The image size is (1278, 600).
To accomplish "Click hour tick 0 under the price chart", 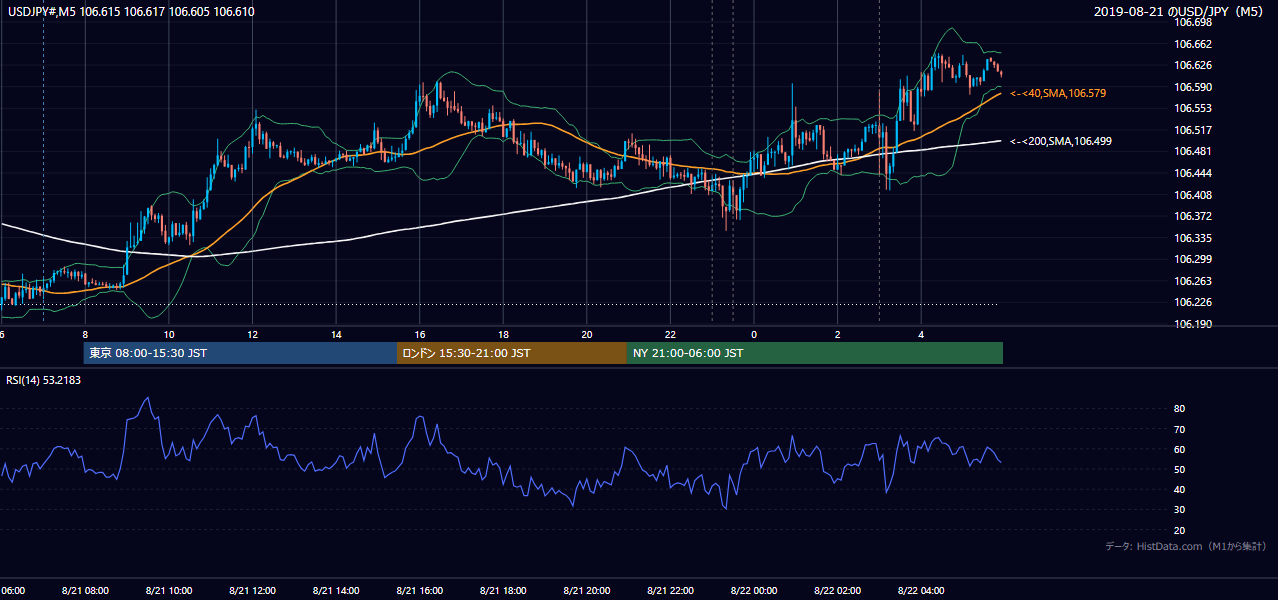I will pyautogui.click(x=754, y=335).
